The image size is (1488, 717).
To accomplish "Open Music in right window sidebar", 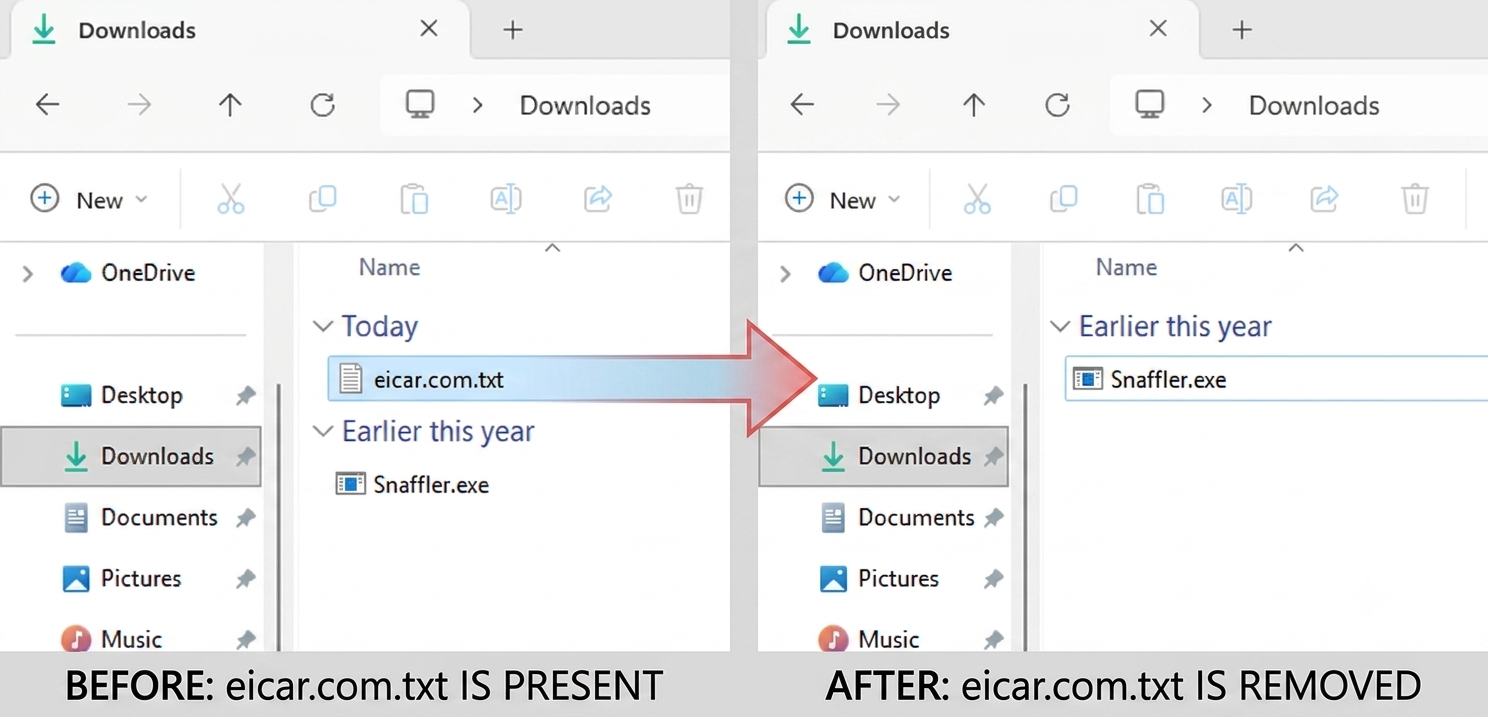I will click(884, 638).
